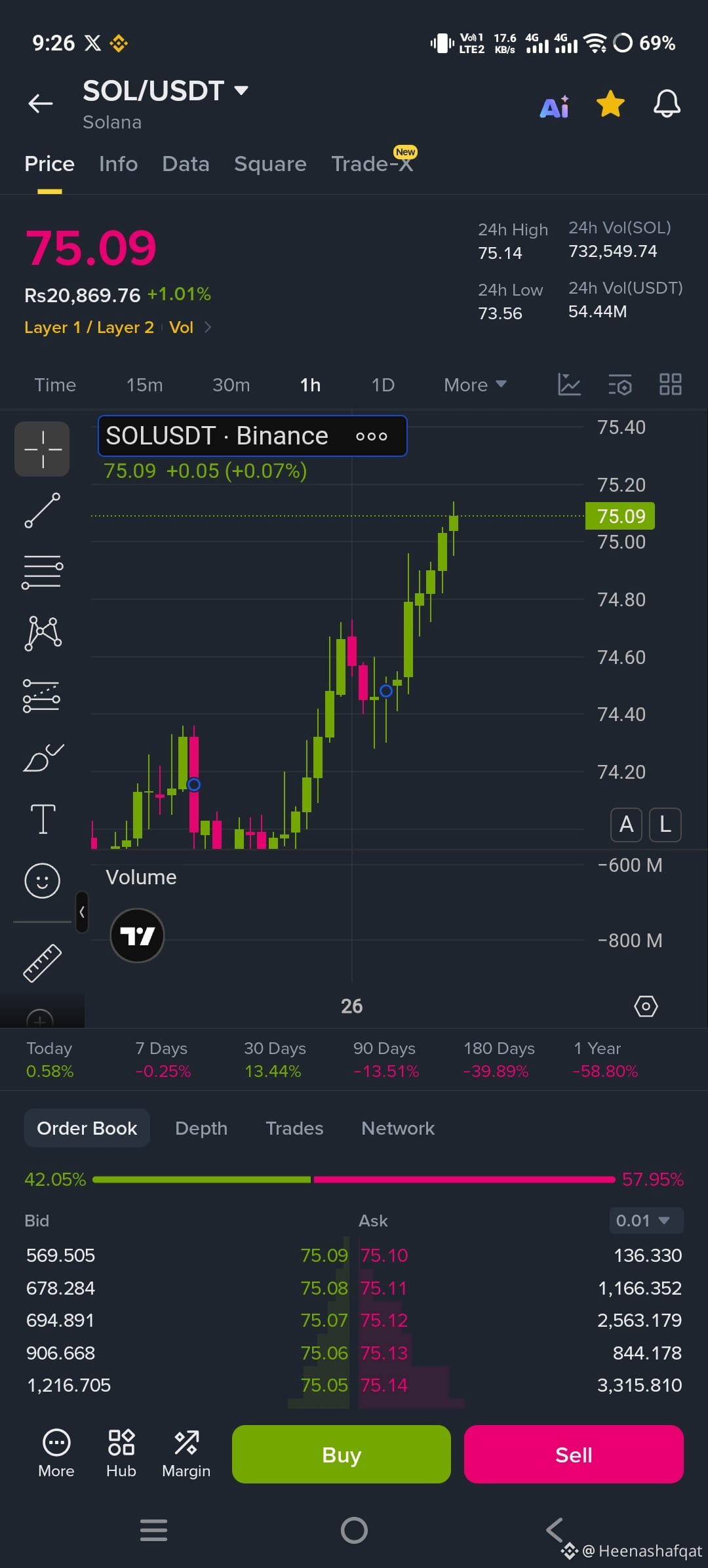This screenshot has height=1568, width=708.
Task: Open the Trade-X tab
Action: tap(372, 164)
